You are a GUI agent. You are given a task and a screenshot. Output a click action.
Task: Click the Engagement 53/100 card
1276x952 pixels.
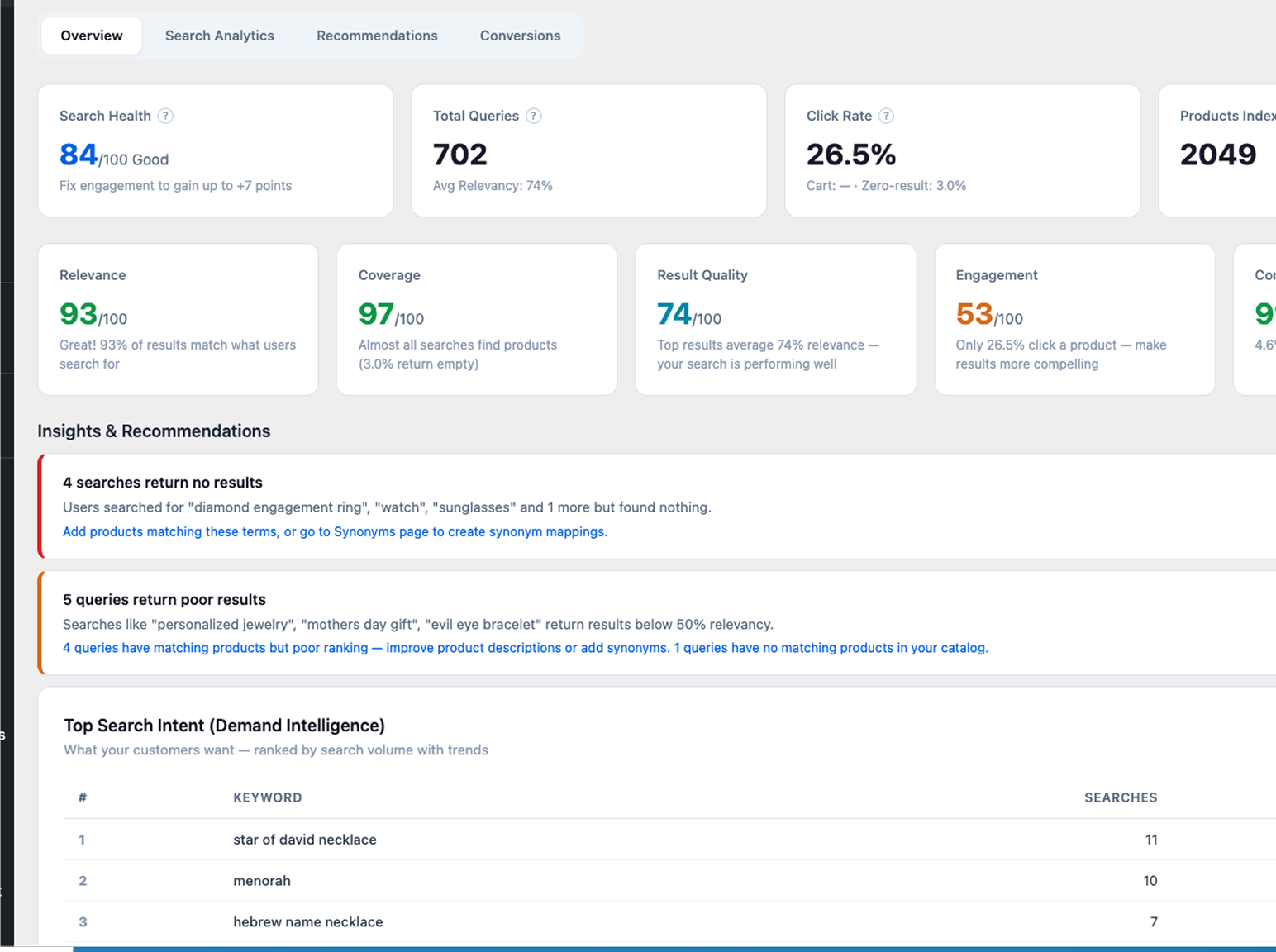1074,319
